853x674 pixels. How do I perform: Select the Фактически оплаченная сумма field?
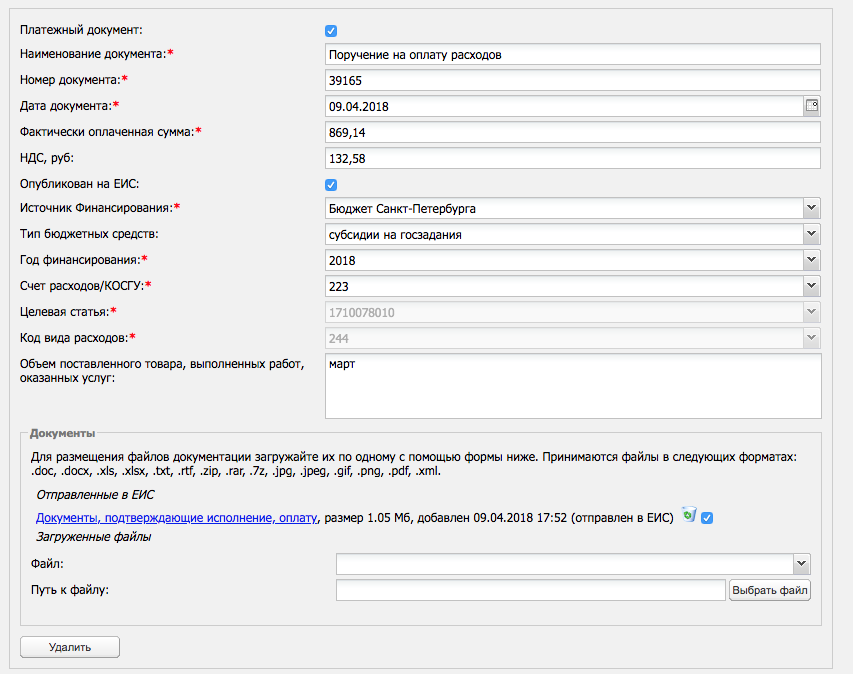pos(573,133)
